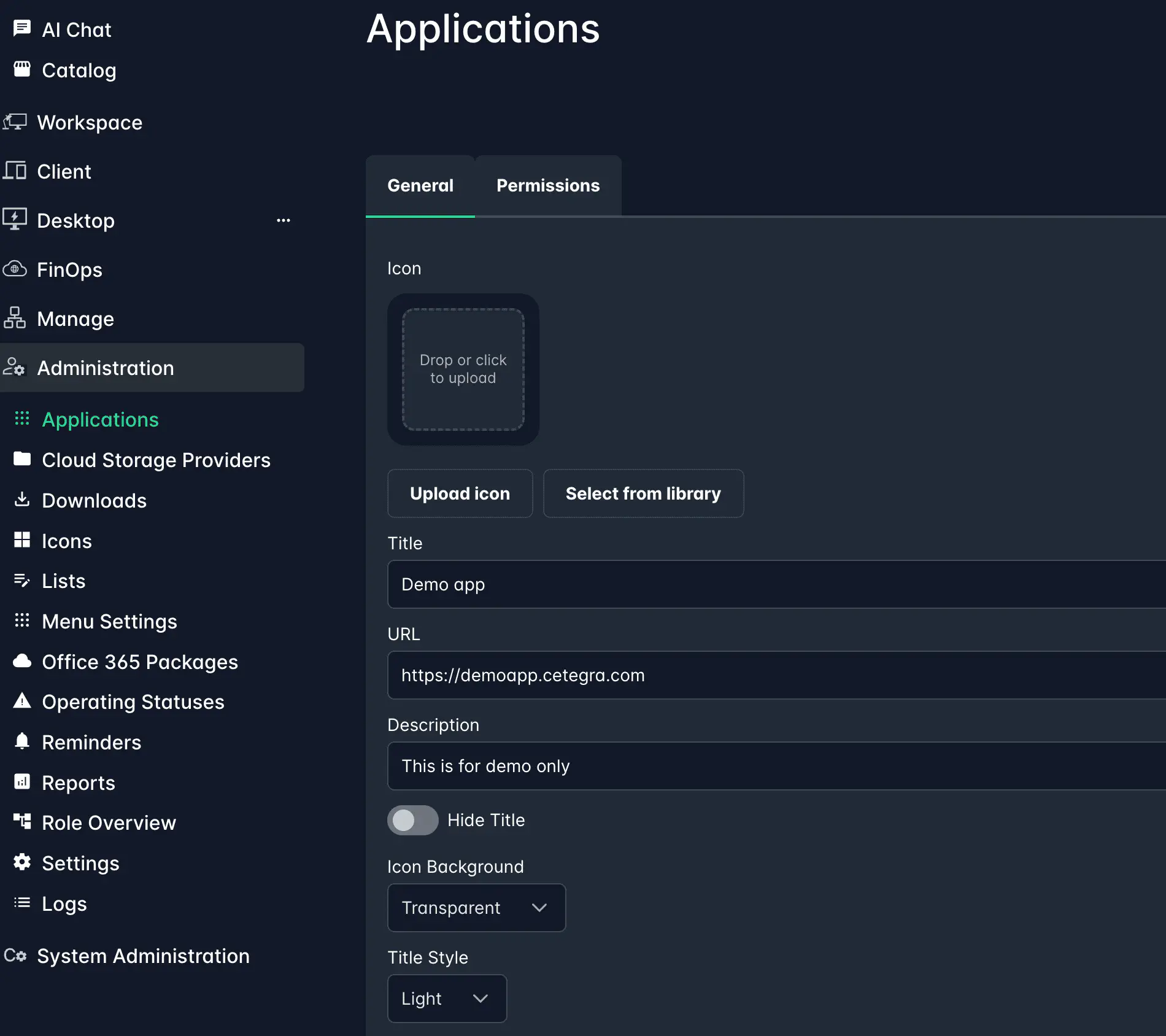Open the Catalog storefront icon

pos(22,69)
